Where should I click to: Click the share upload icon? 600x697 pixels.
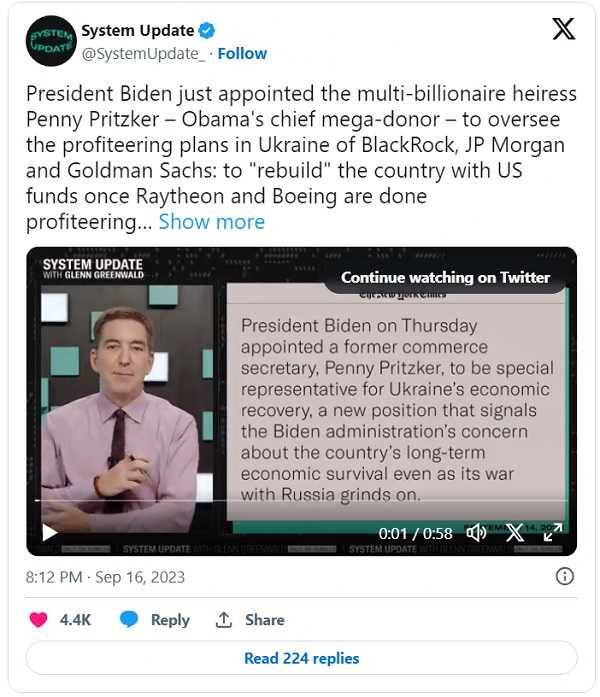pos(224,620)
